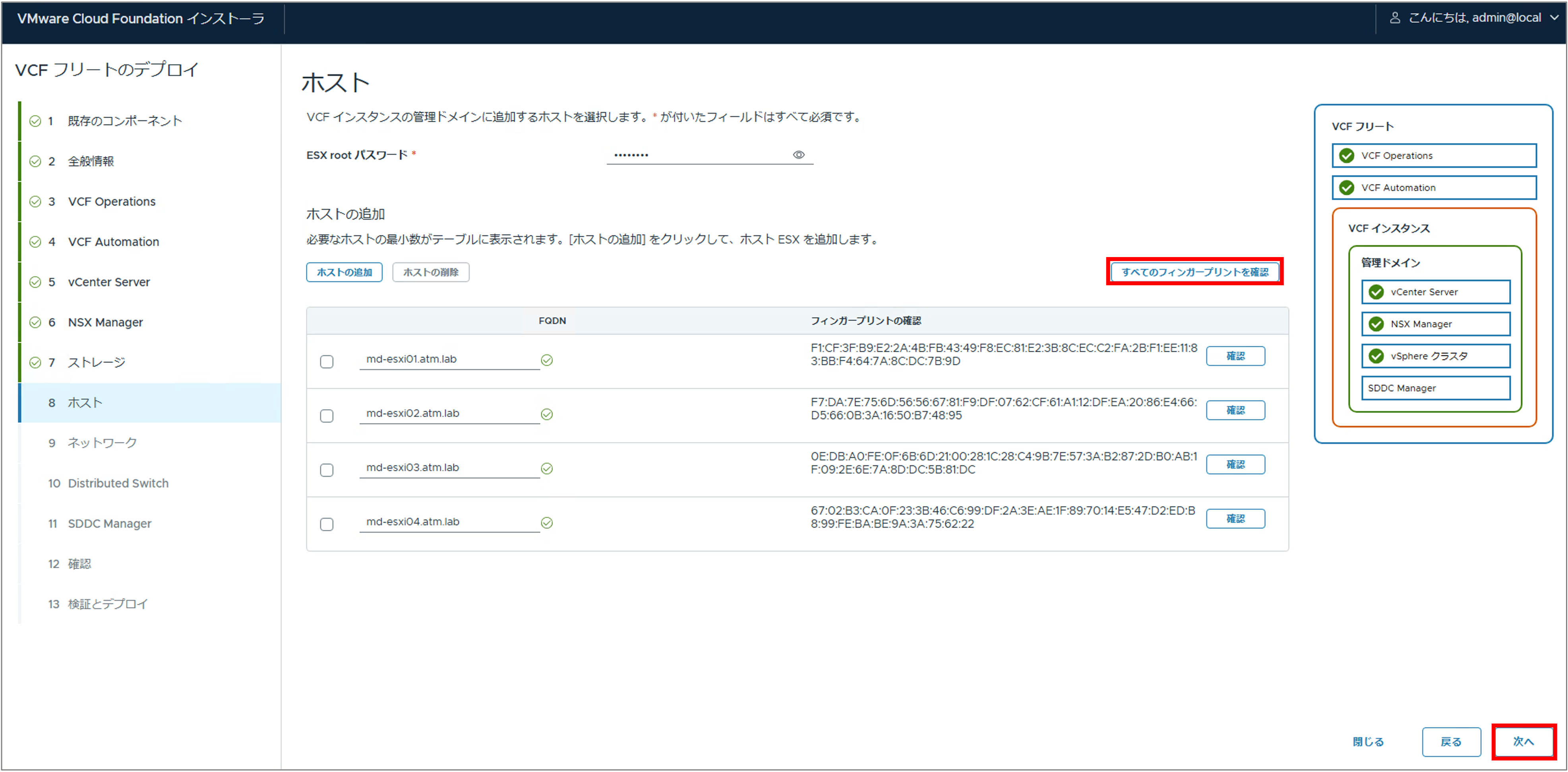The width and height of the screenshot is (1568, 772).
Task: Click fingerprint text starting F7:DA:7E:75
Action: 1004,408
